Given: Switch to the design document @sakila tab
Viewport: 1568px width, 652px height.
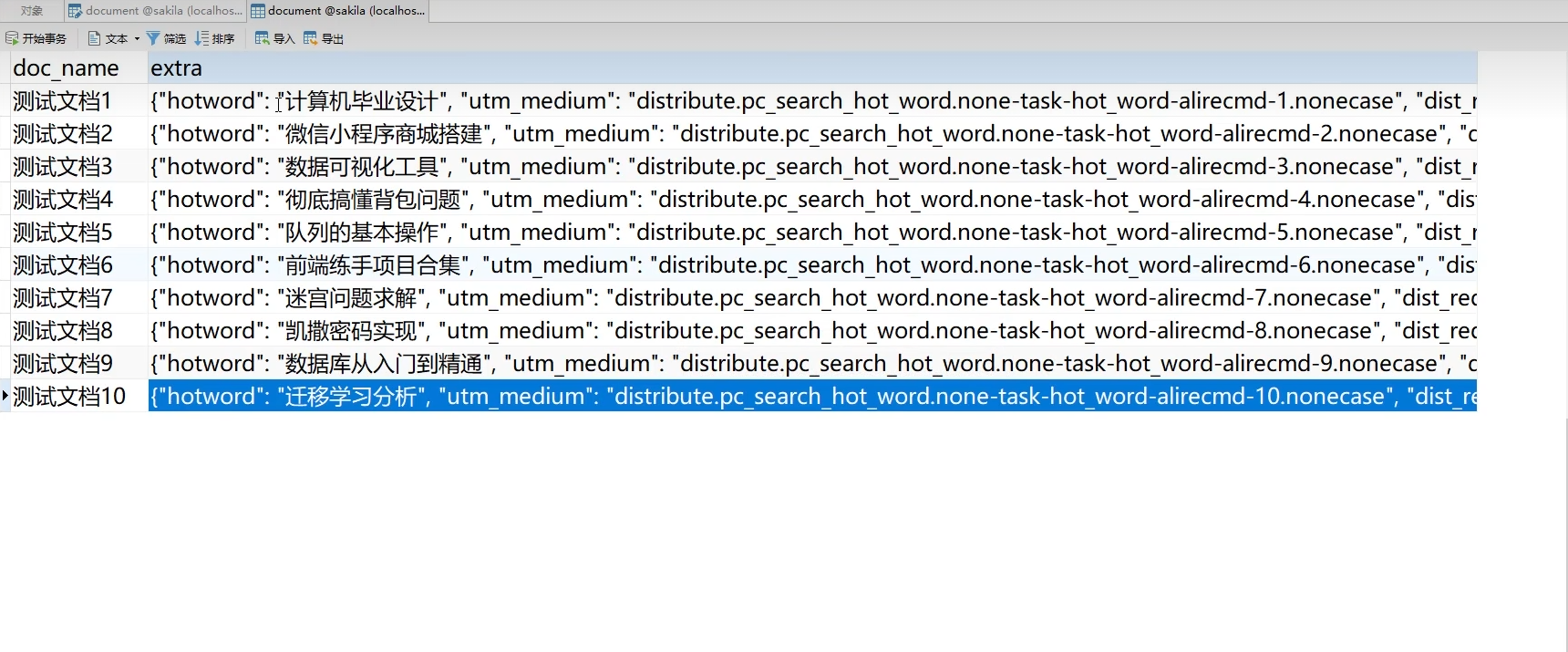Looking at the screenshot, I should click(x=156, y=11).
